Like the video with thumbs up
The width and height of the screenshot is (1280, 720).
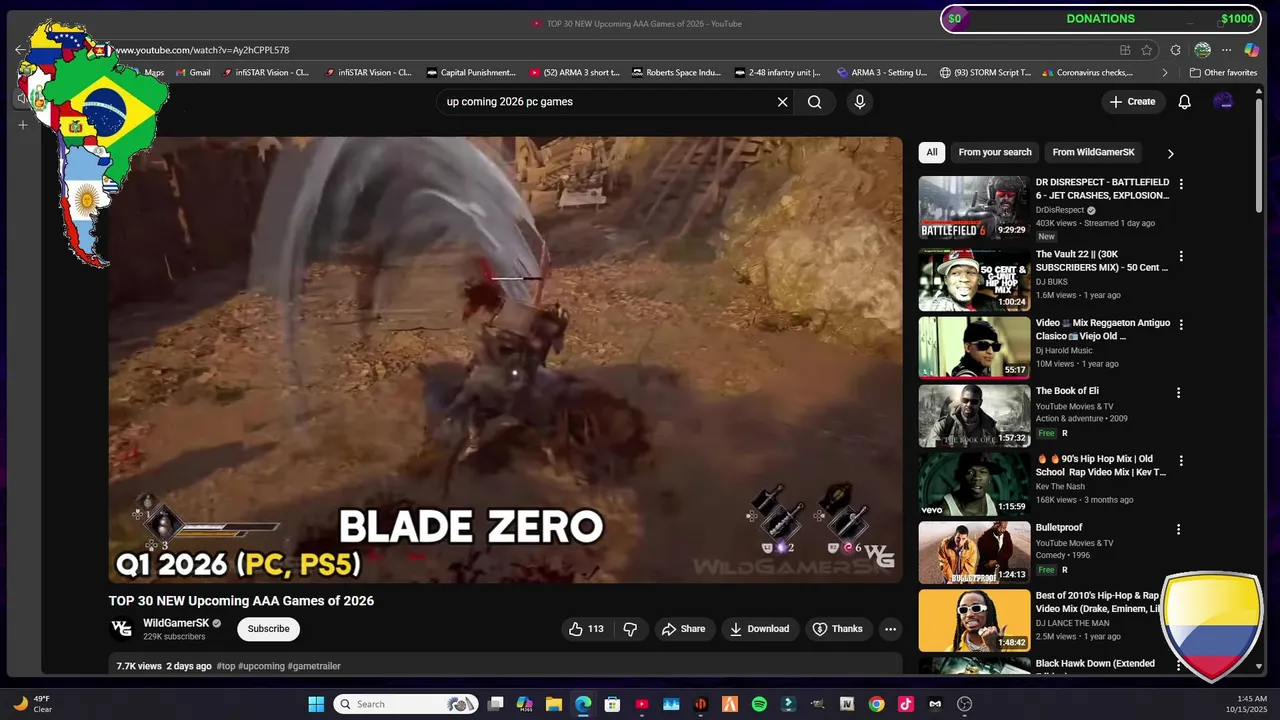tap(587, 629)
